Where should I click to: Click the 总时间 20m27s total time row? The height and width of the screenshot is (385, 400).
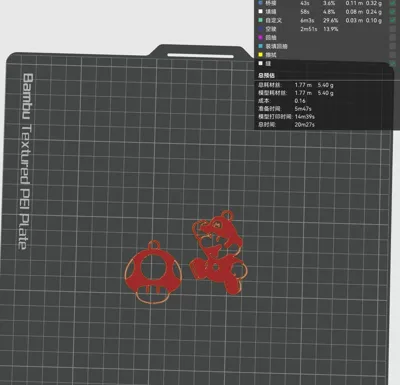pos(286,125)
